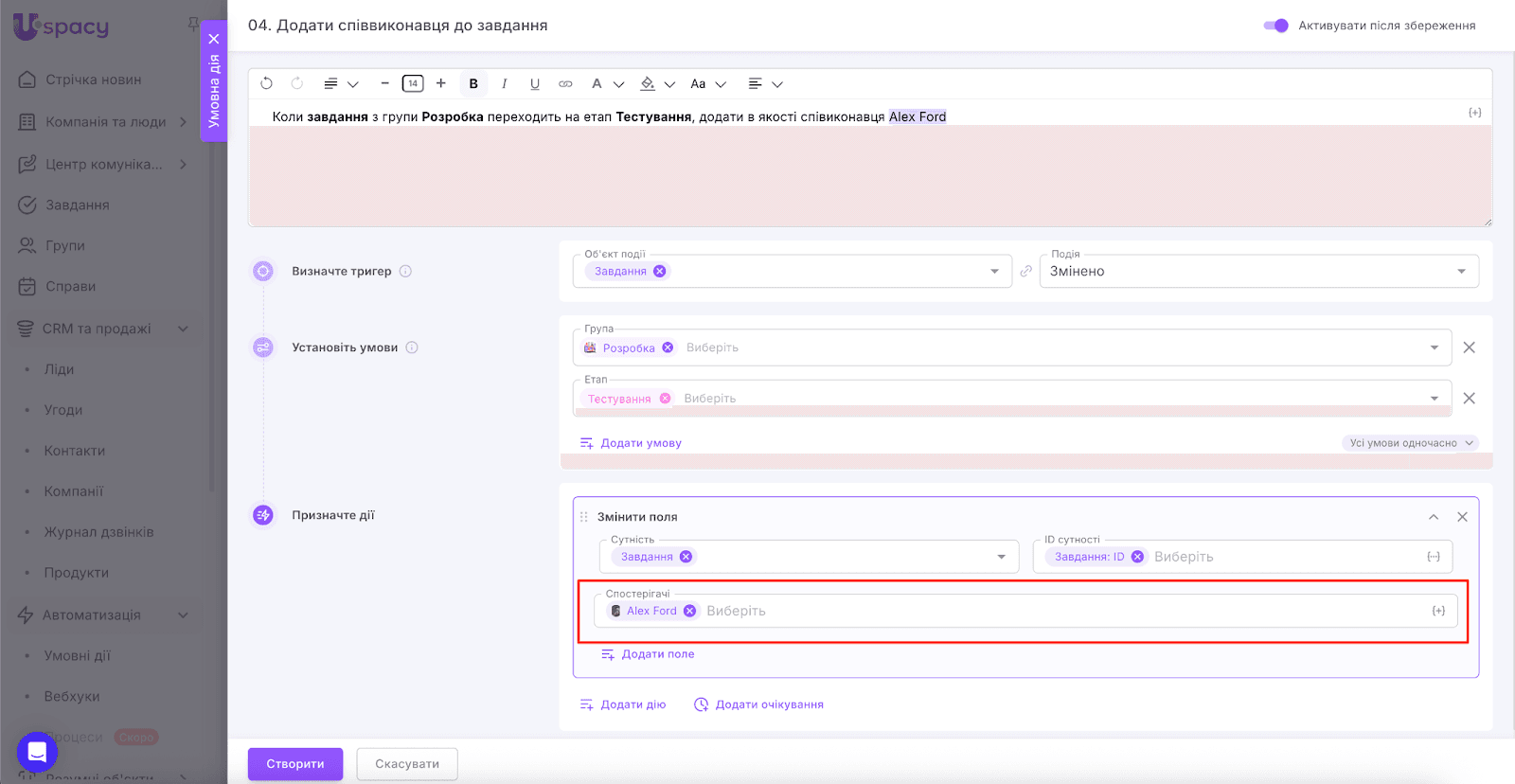The height and width of the screenshot is (784, 1515).
Task: Apply italic formatting in editor
Action: coord(505,83)
